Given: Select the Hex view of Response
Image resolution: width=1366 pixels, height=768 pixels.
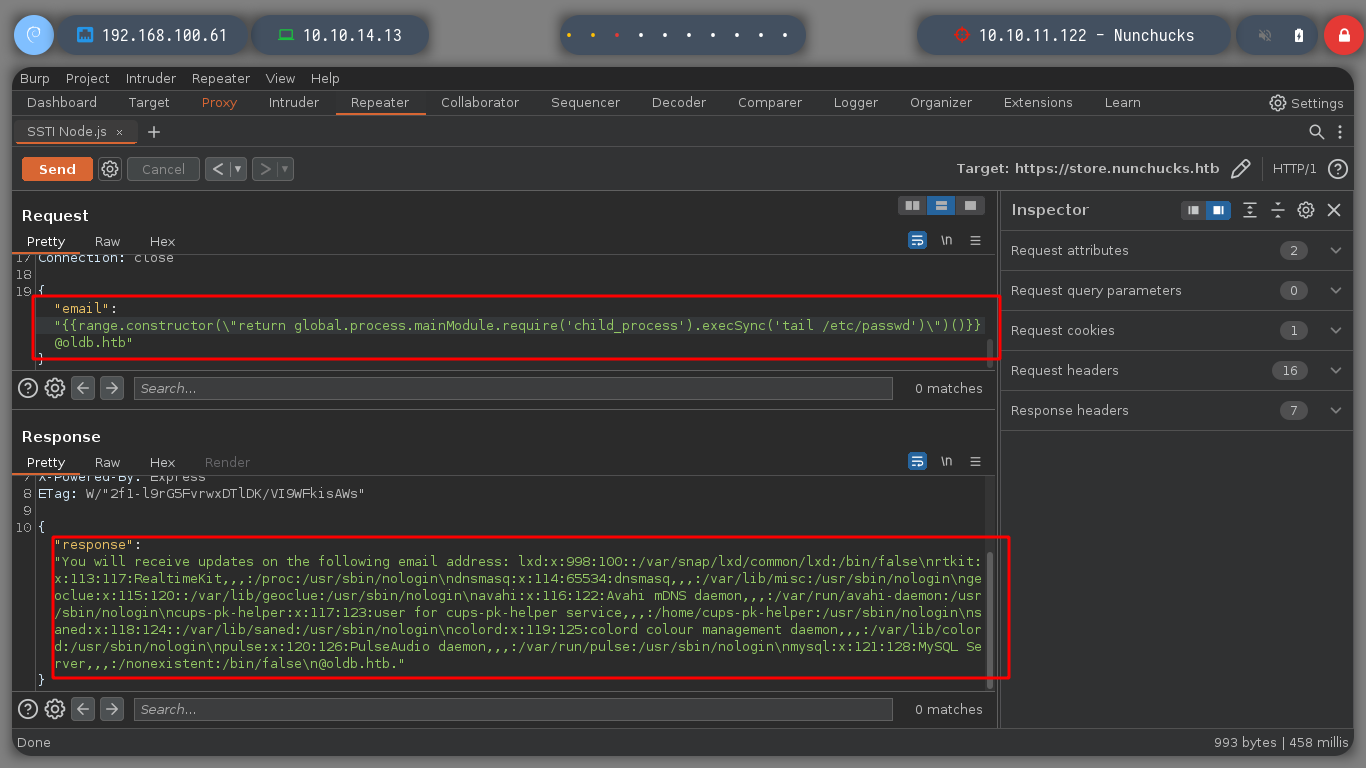Looking at the screenshot, I should click(x=162, y=462).
